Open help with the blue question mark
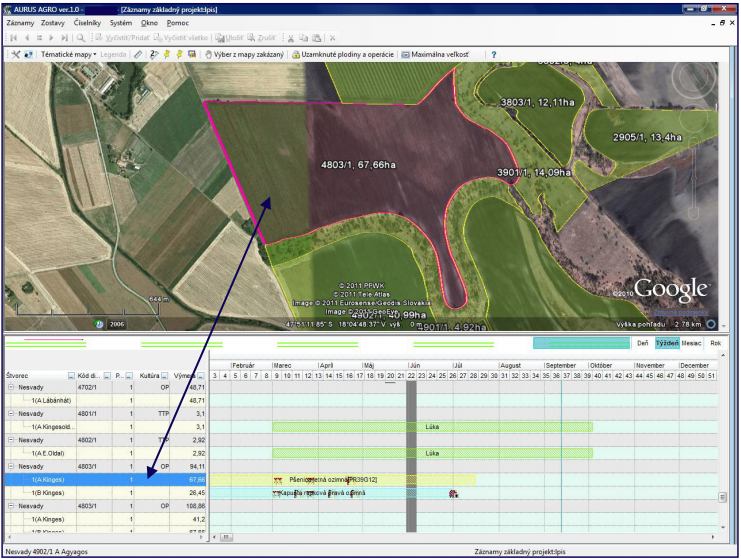The height and width of the screenshot is (559, 741). 494,54
